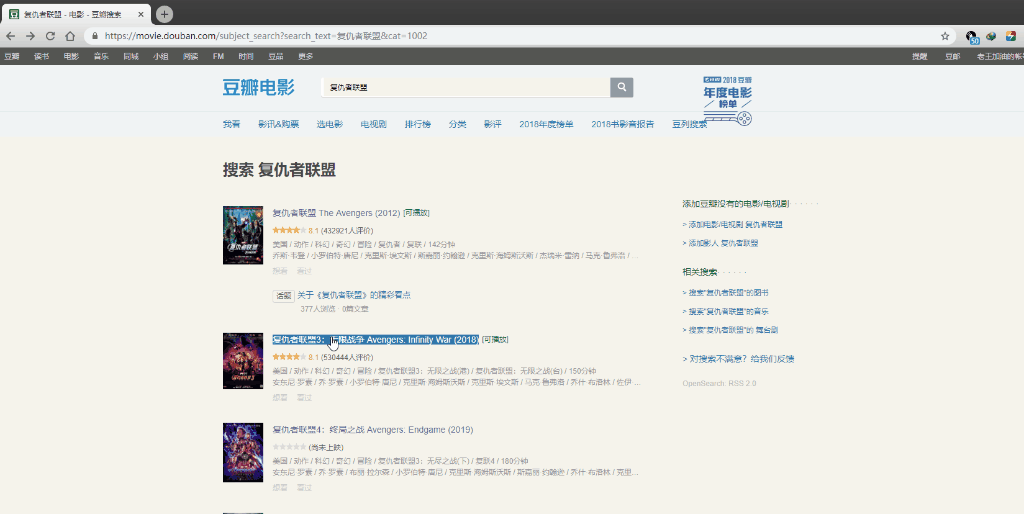Screen dimensions: 1024x514
Task: Open 豆瓣 home in the top bar
Action: [11, 56]
